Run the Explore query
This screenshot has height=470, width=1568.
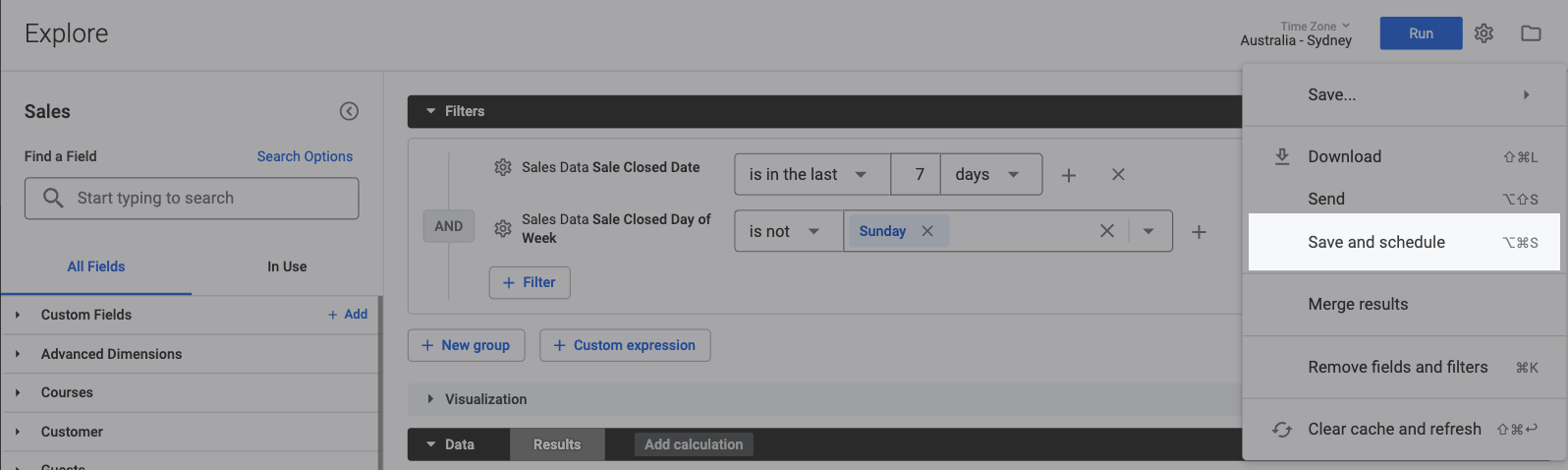tap(1421, 33)
